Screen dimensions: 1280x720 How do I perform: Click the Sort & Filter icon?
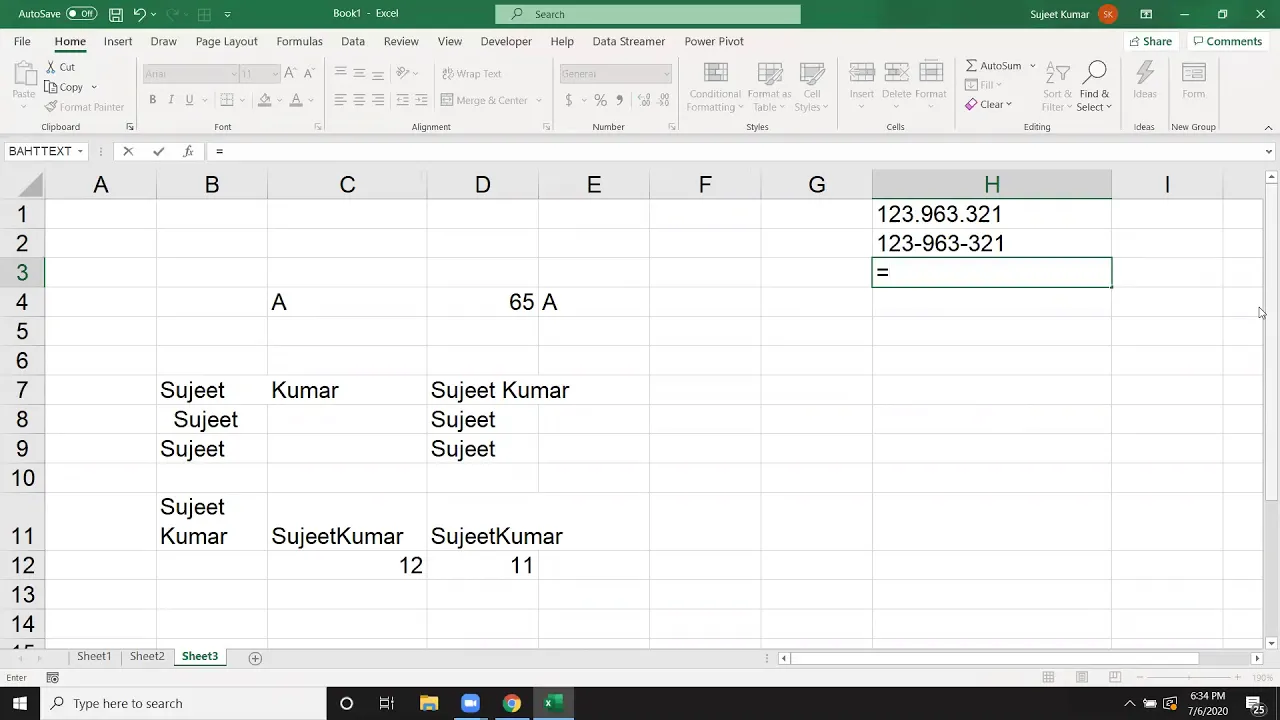point(1057,74)
